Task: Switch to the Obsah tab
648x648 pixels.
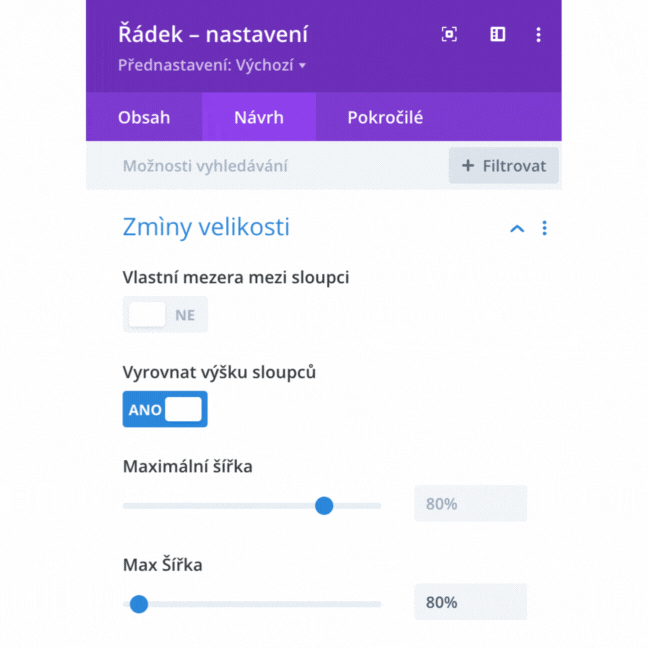Action: tap(144, 117)
